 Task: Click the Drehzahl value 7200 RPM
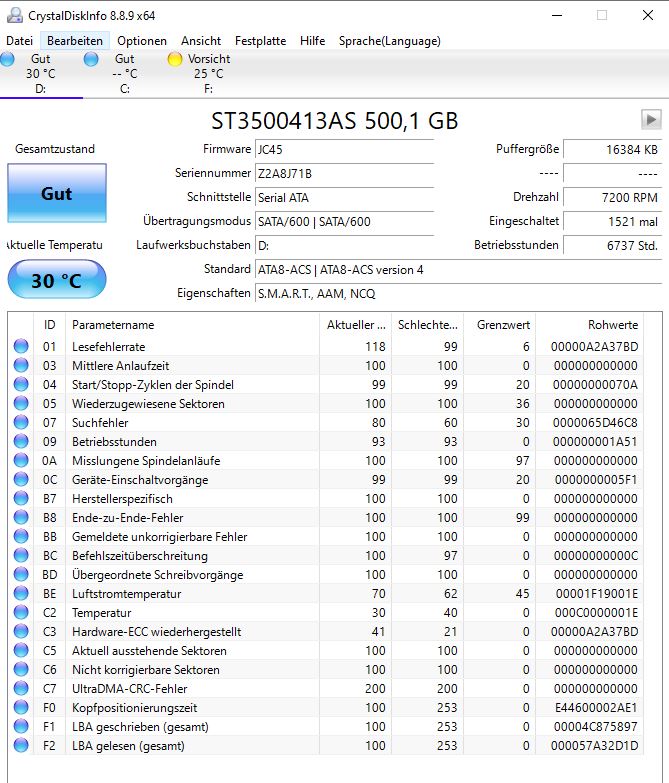click(613, 197)
